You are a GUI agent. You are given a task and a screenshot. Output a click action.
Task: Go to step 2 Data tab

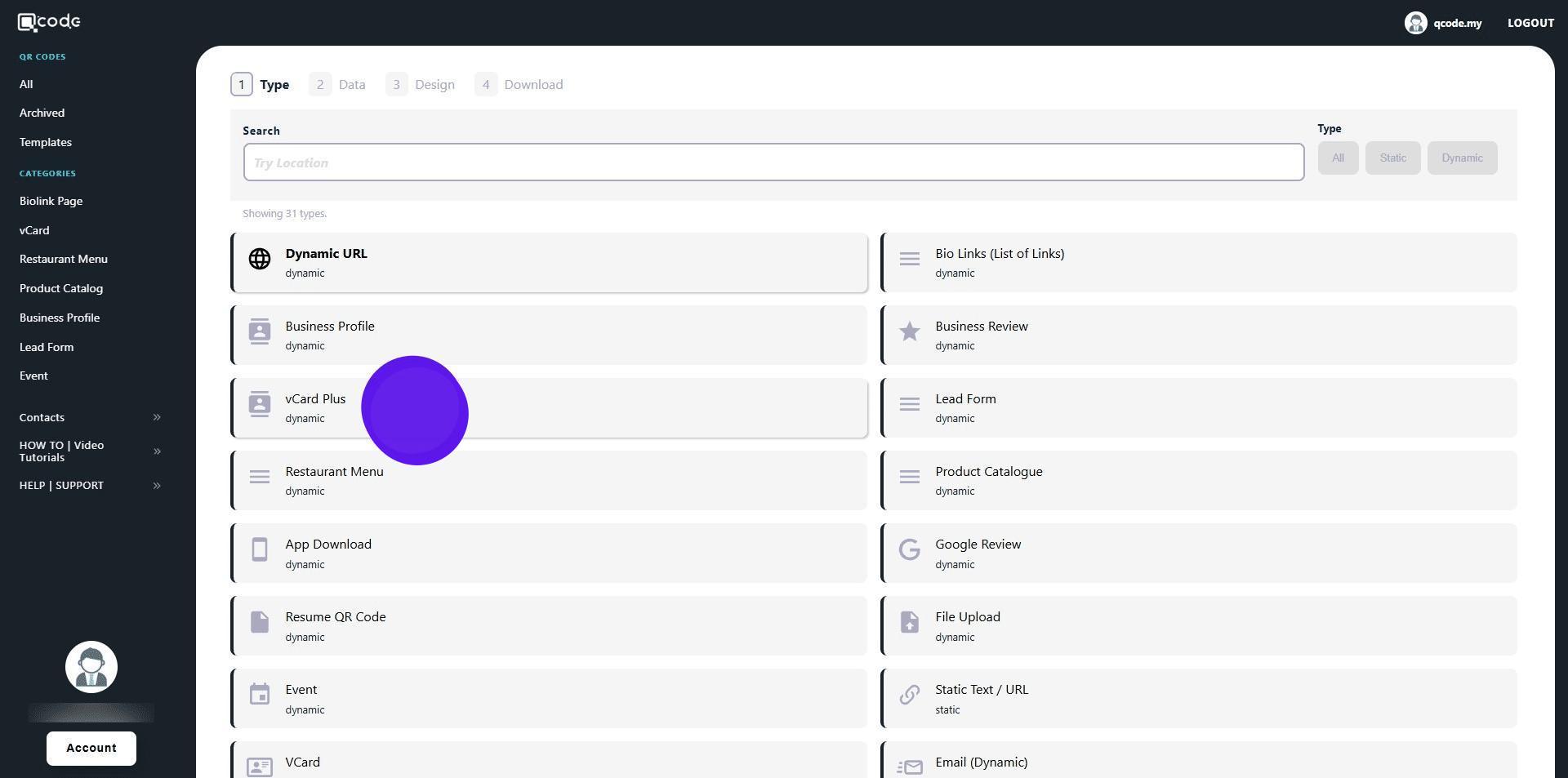(x=338, y=85)
